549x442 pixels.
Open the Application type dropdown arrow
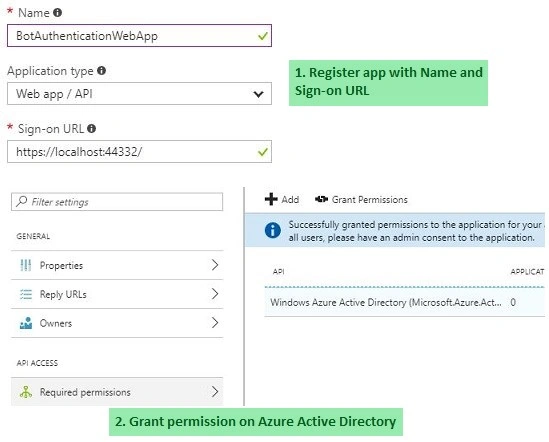point(258,94)
